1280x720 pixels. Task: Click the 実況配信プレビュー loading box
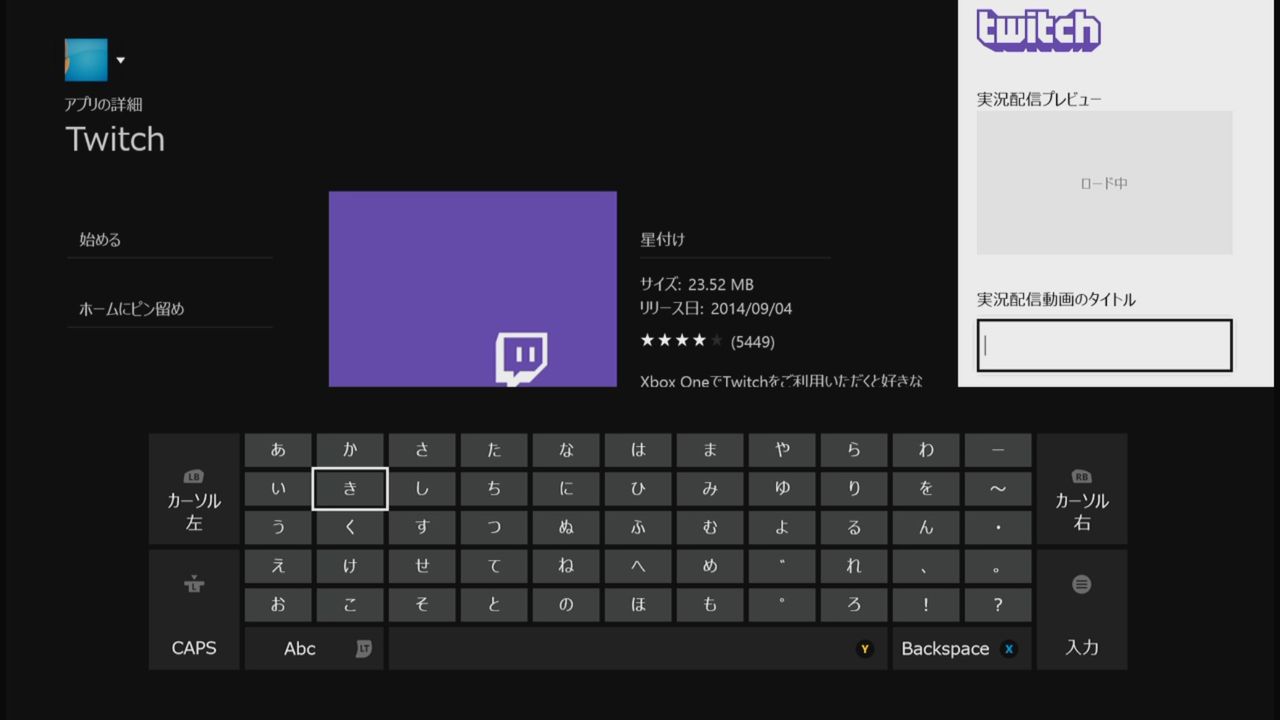1104,183
